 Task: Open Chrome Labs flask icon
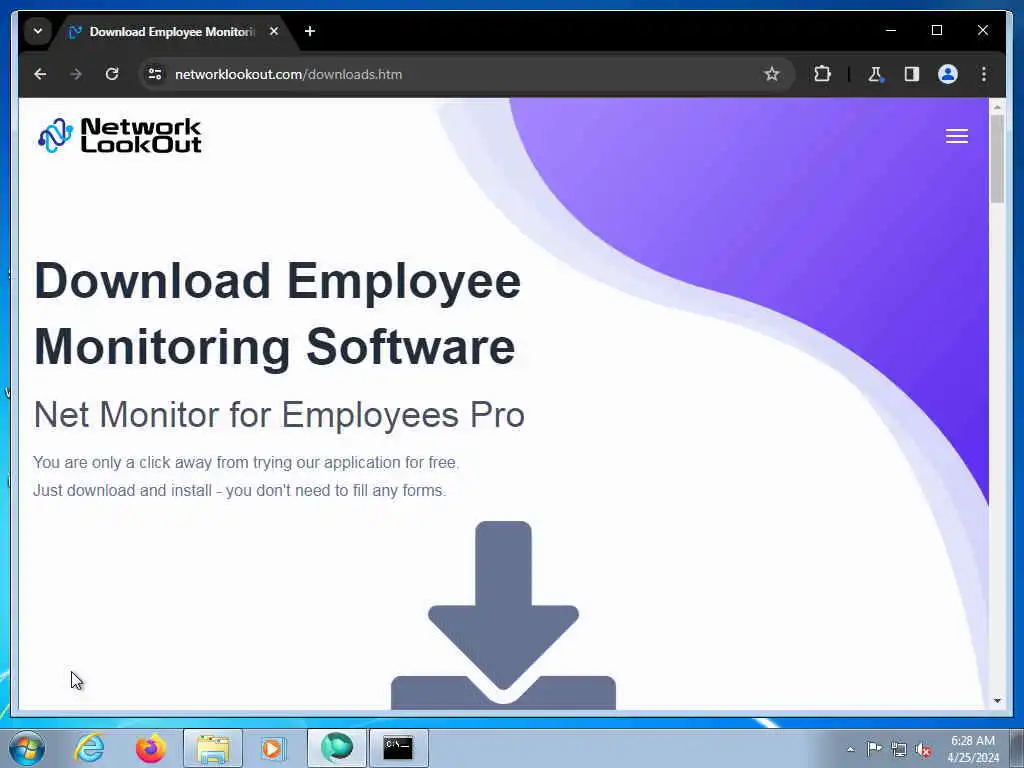(x=875, y=74)
